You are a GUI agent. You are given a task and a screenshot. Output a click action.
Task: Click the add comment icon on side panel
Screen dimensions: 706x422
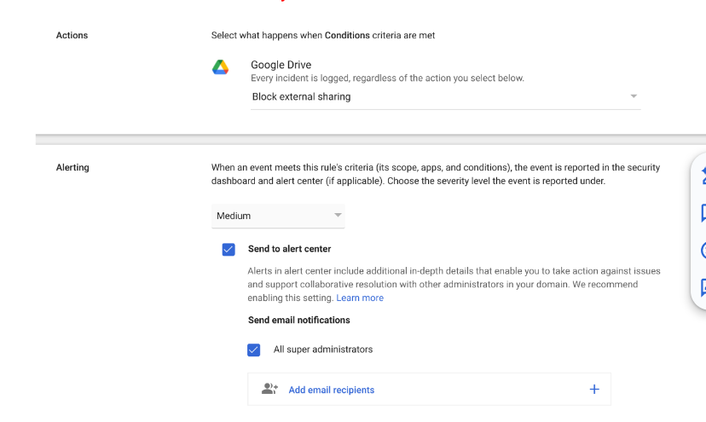703,213
